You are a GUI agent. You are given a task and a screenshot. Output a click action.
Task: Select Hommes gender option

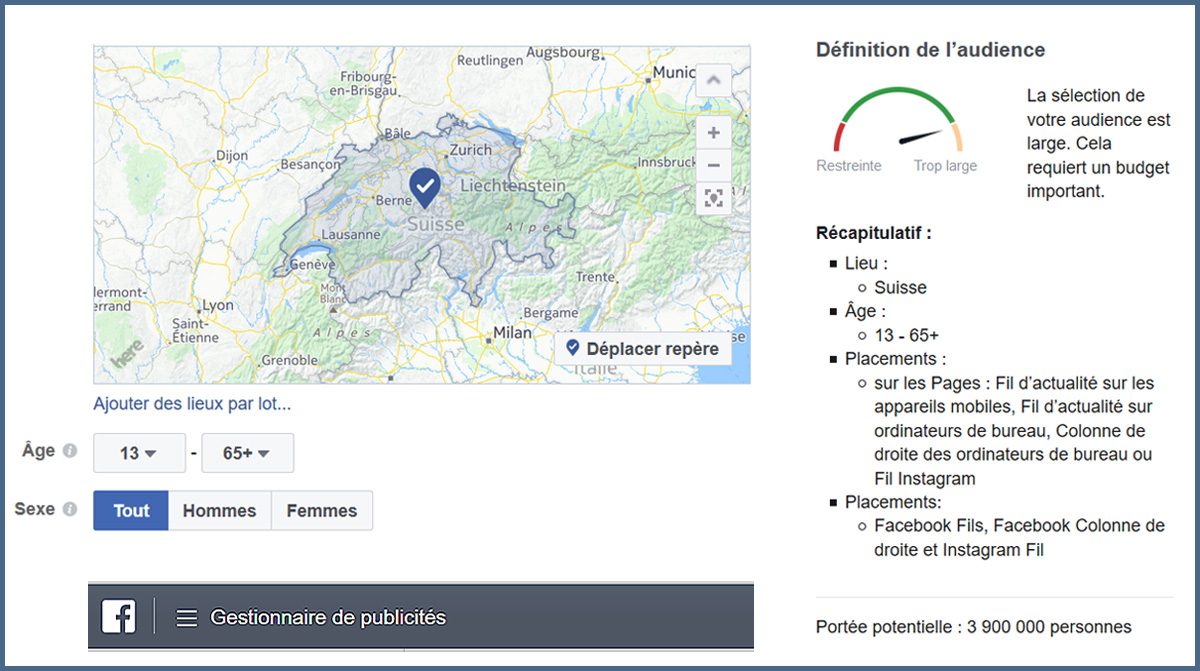click(x=220, y=510)
